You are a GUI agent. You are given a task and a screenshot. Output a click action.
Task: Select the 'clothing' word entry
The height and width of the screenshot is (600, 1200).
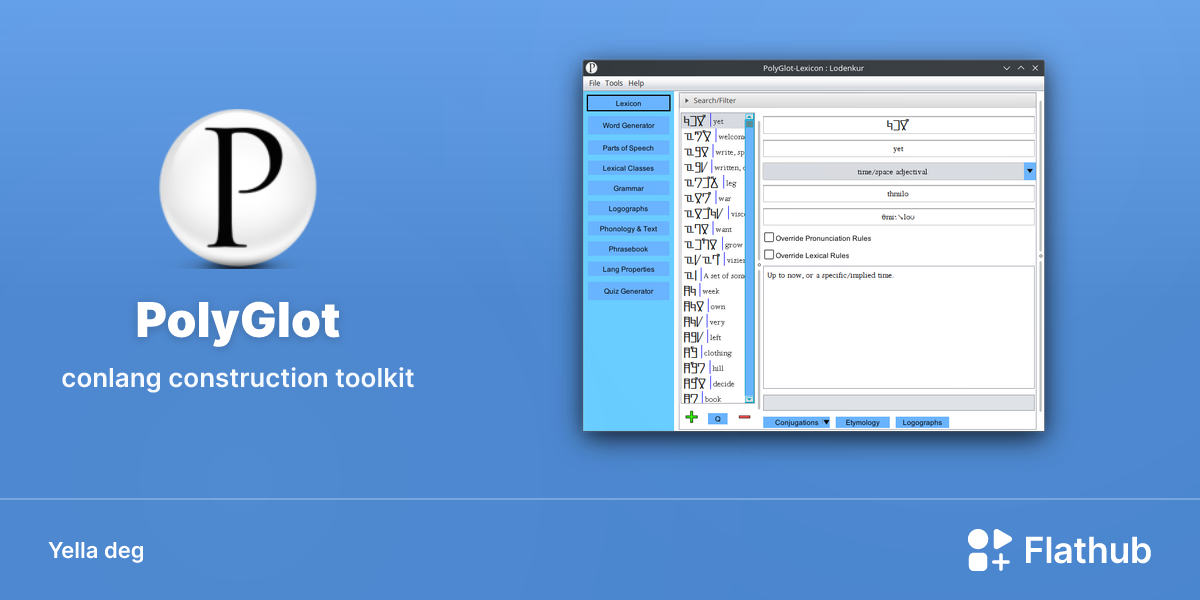(x=713, y=353)
